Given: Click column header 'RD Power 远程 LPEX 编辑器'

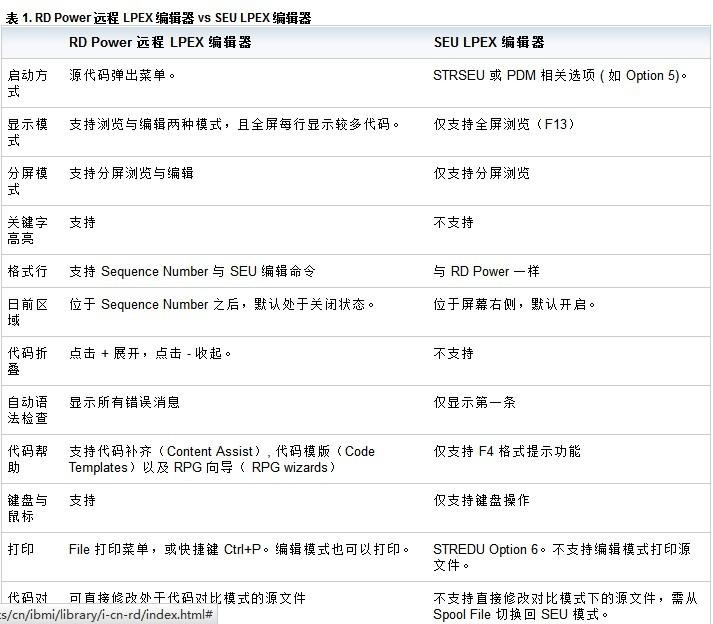Looking at the screenshot, I should pyautogui.click(x=160, y=42).
